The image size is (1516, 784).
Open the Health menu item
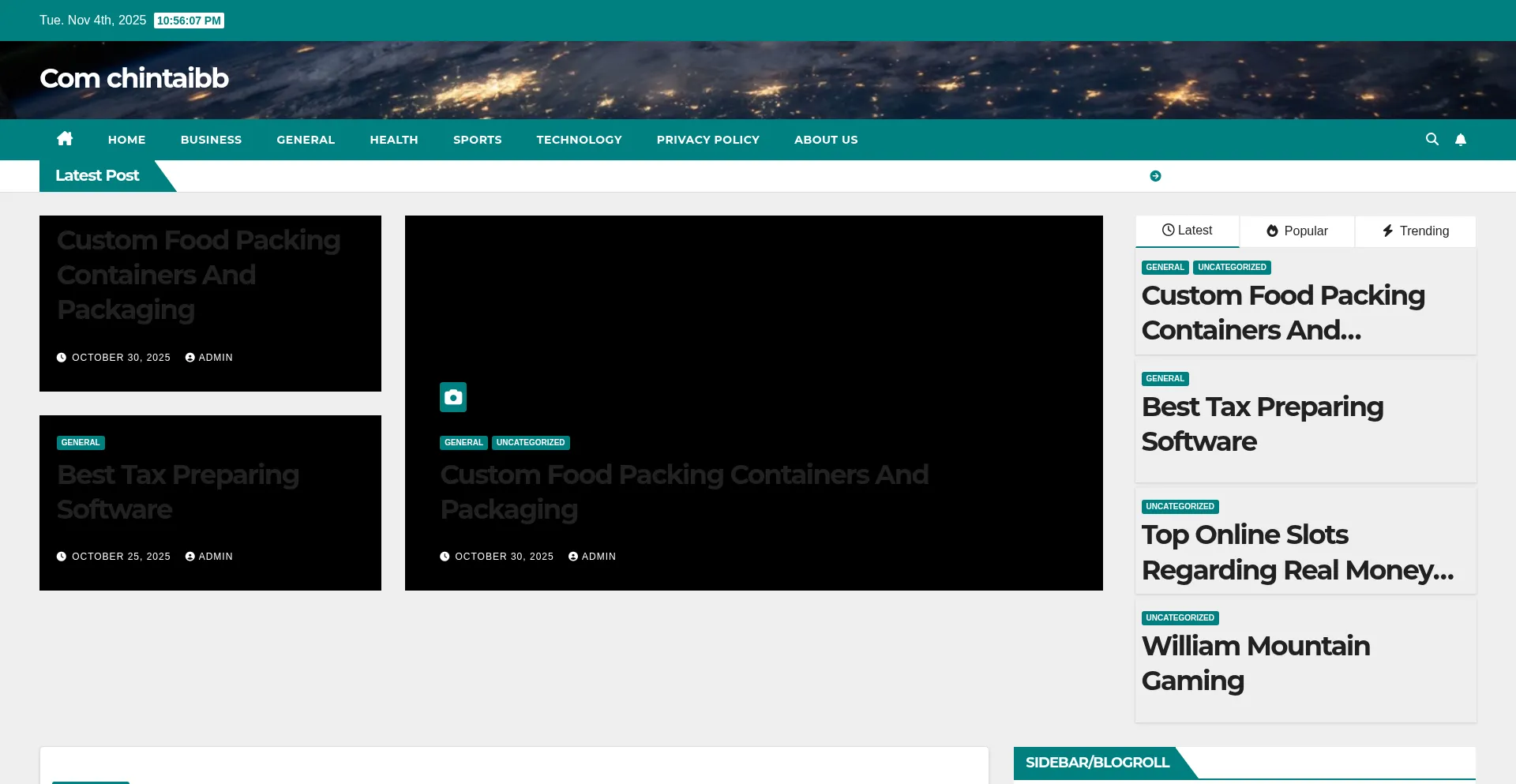click(x=393, y=140)
